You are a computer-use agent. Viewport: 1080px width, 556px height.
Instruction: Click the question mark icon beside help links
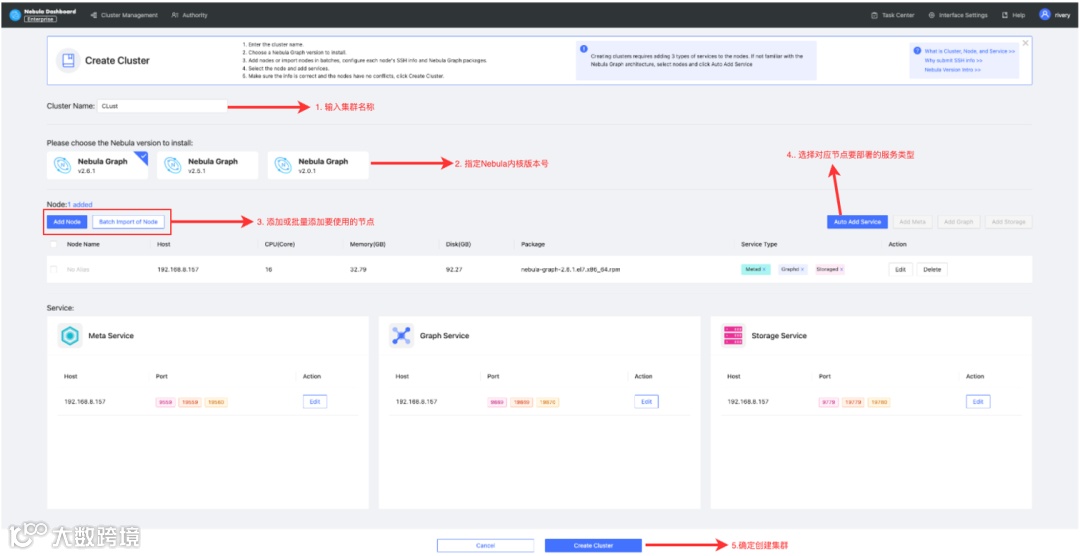coord(917,51)
